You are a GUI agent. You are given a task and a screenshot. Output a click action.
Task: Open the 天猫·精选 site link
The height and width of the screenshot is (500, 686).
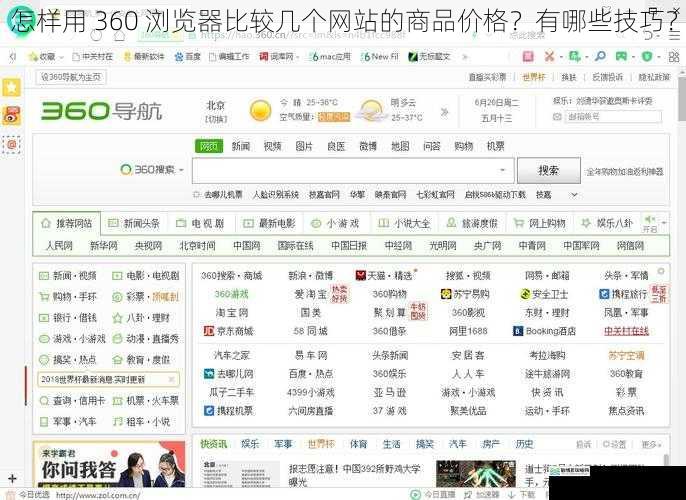pyautogui.click(x=385, y=276)
